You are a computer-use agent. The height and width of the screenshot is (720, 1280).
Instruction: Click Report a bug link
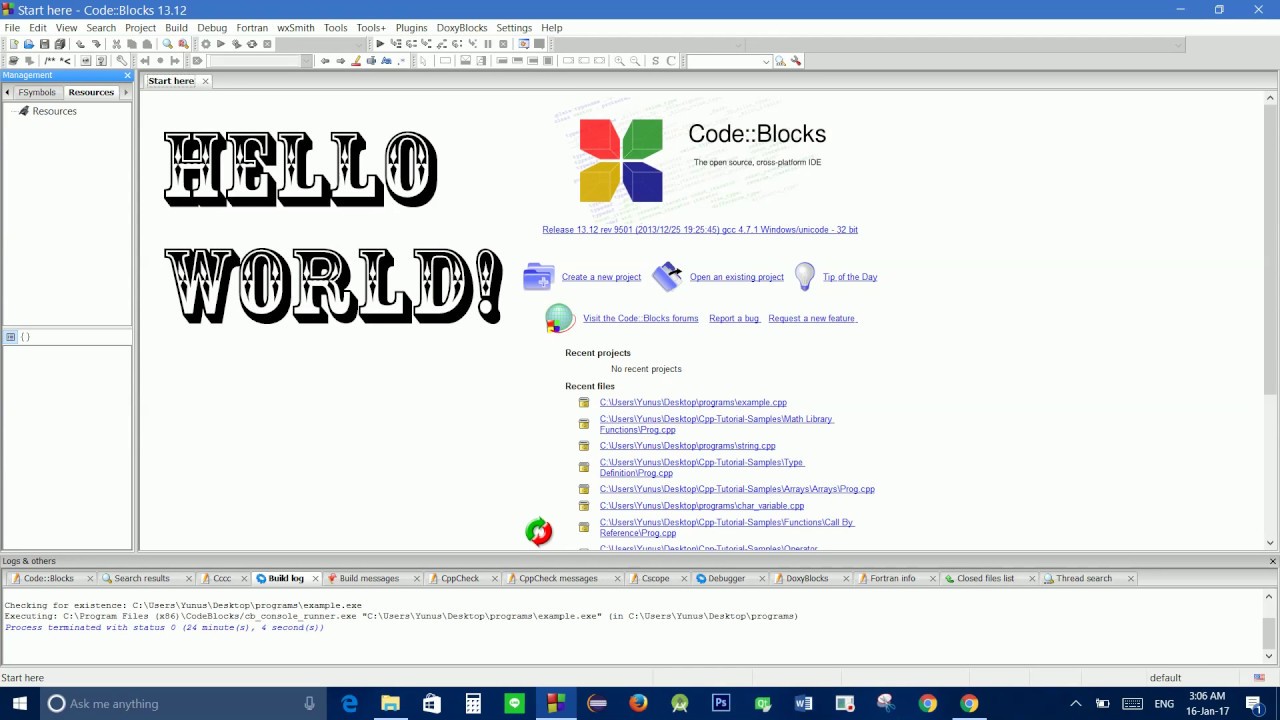(x=734, y=318)
